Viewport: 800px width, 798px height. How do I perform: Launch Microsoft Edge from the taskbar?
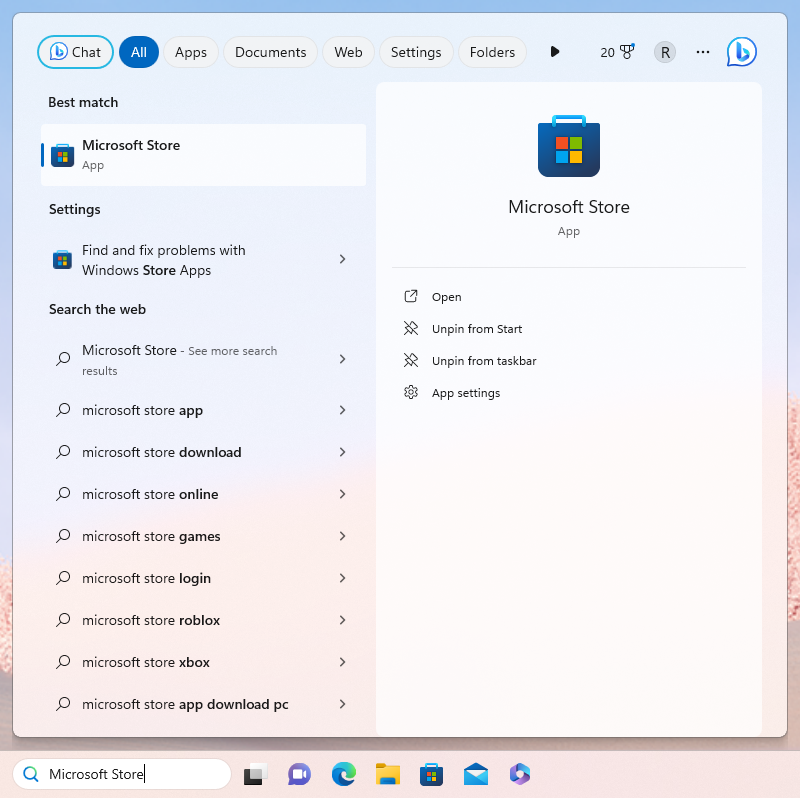[x=343, y=774]
